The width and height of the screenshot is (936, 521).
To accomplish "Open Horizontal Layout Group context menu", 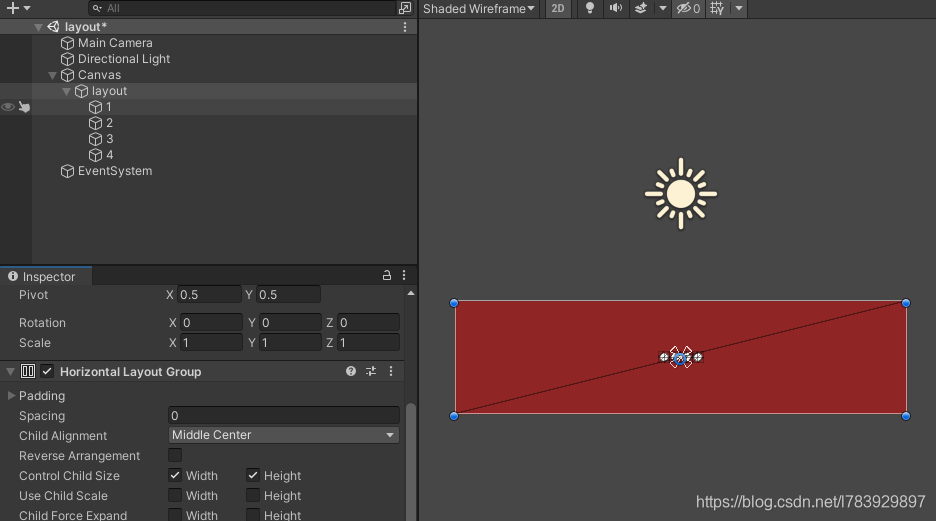I will 391,371.
